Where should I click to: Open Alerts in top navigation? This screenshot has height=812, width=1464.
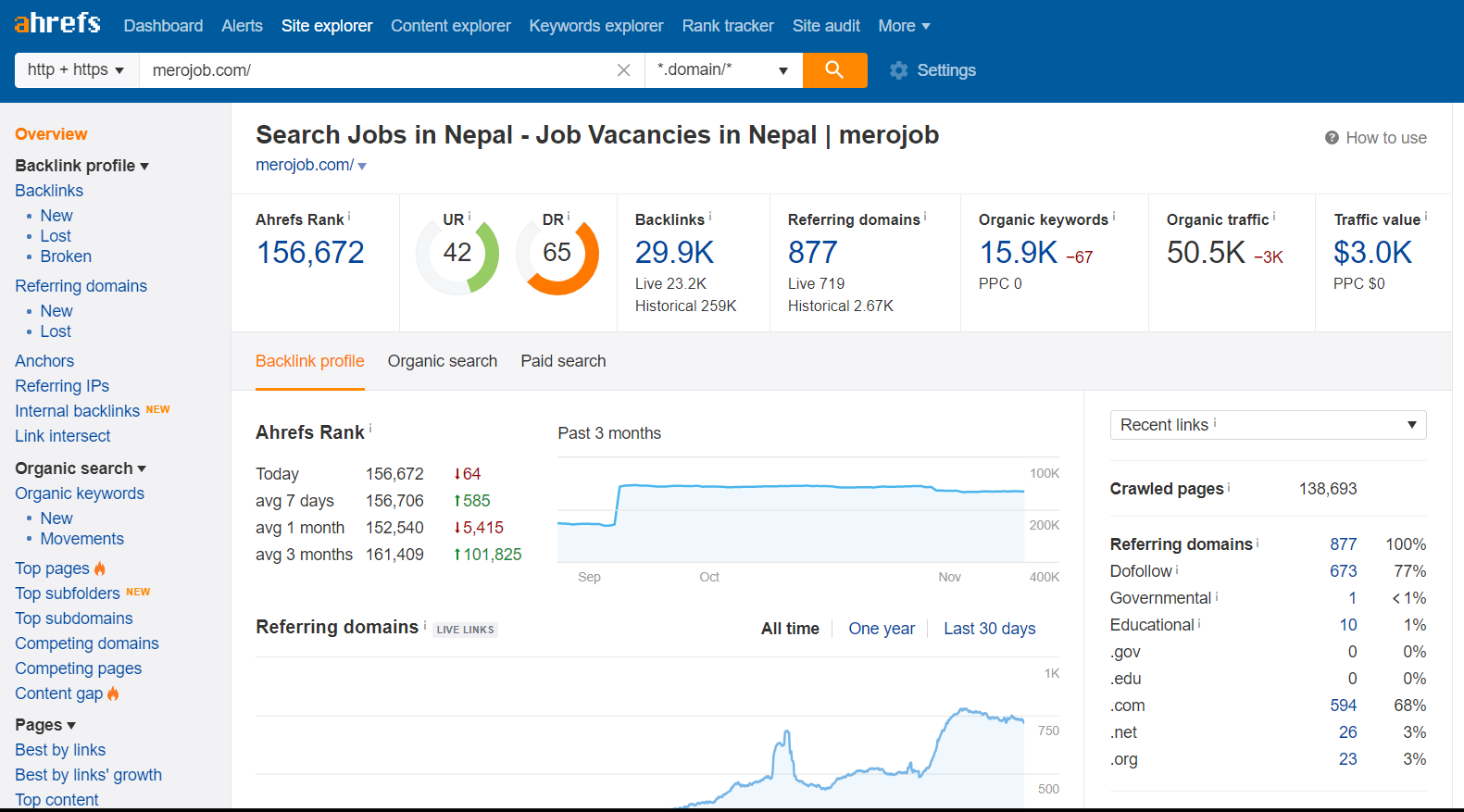point(242,26)
